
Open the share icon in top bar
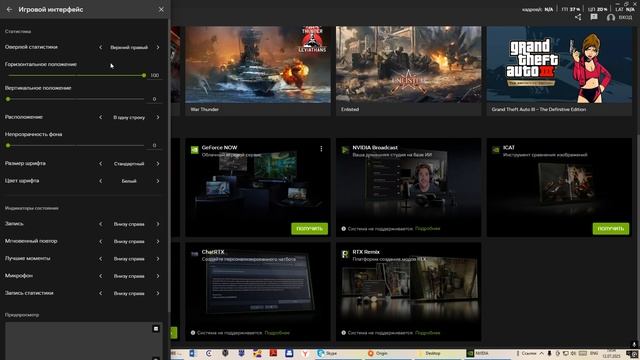[x=578, y=17]
